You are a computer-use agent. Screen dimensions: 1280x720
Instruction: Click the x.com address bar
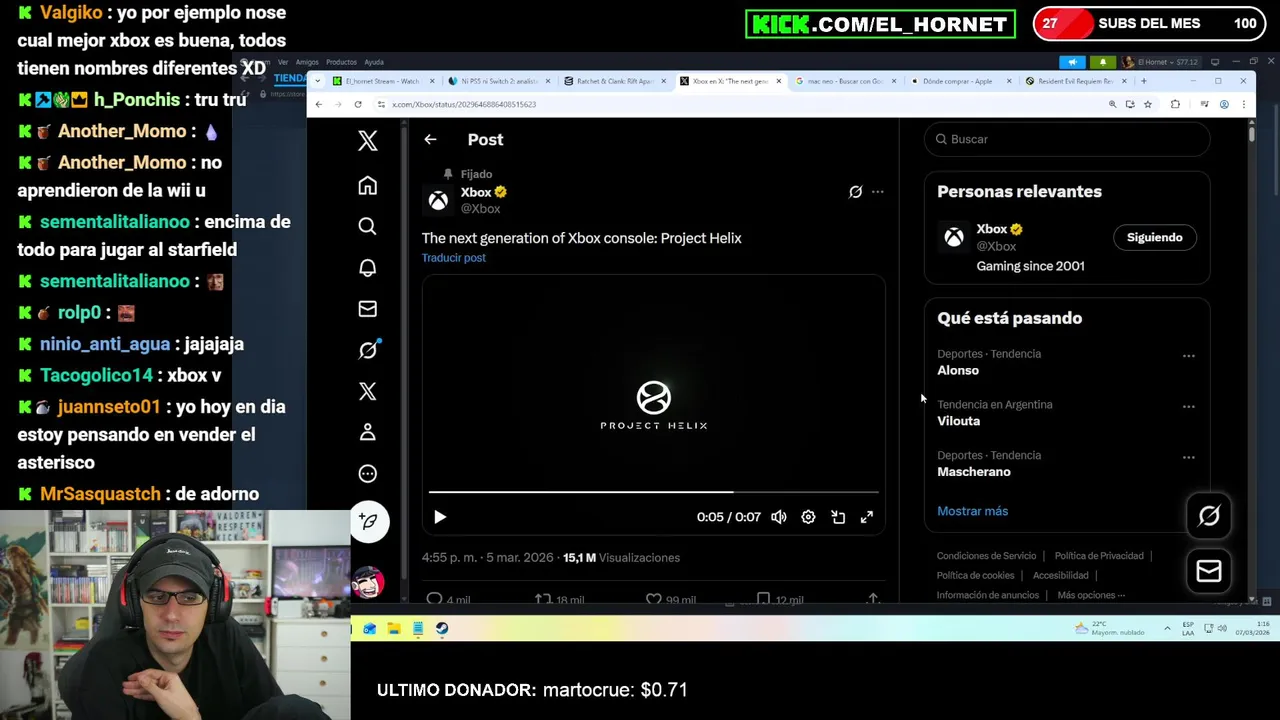(x=740, y=104)
